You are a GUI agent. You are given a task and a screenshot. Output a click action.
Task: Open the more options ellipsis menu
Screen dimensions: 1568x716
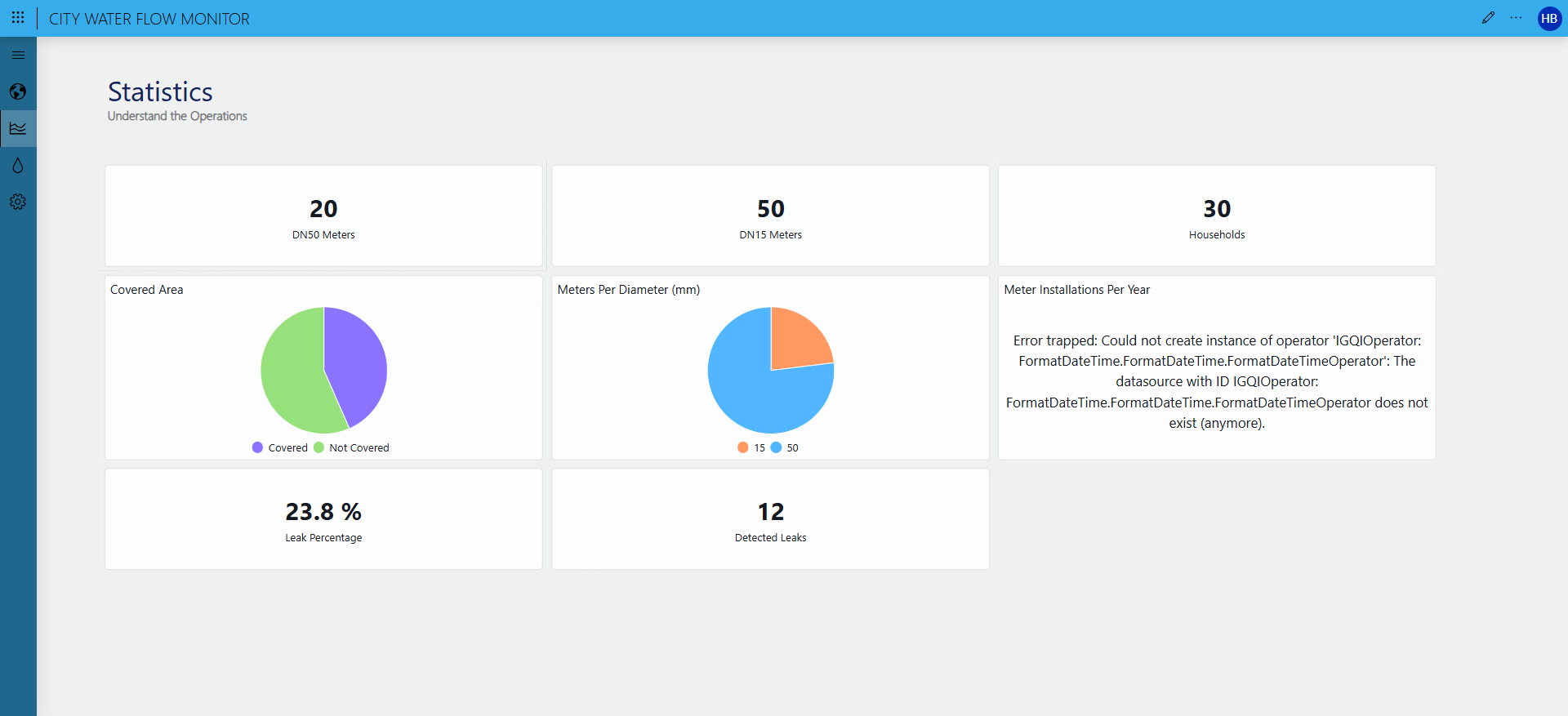coord(1516,18)
